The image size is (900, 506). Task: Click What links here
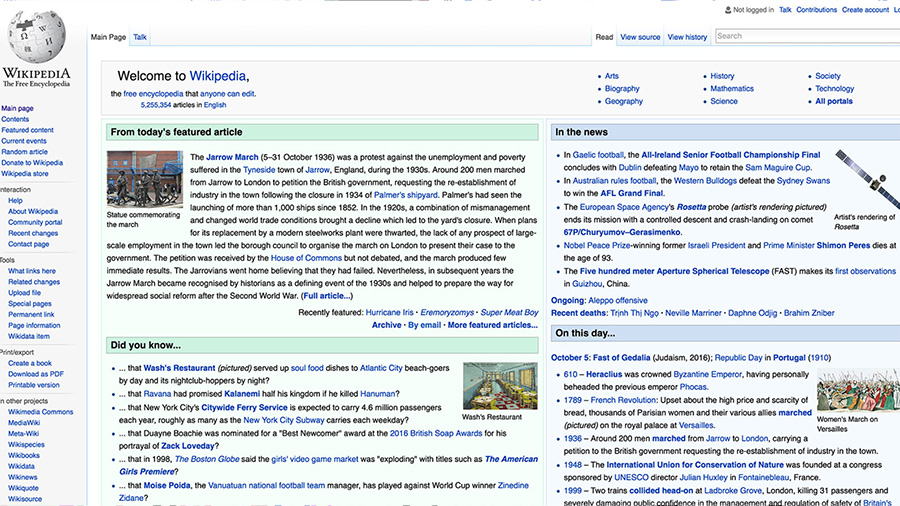pyautogui.click(x=32, y=271)
